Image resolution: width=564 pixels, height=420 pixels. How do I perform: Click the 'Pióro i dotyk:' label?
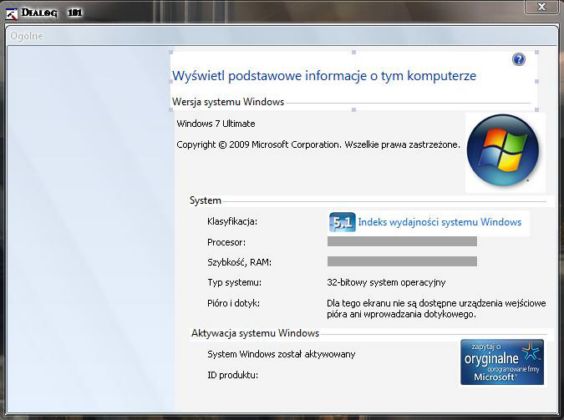click(x=233, y=303)
